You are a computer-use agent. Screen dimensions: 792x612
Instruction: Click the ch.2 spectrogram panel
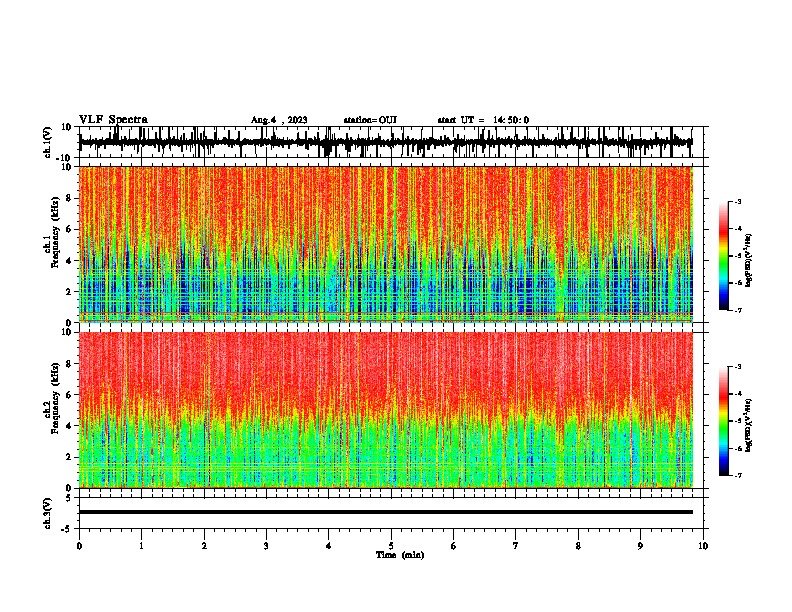click(x=385, y=410)
